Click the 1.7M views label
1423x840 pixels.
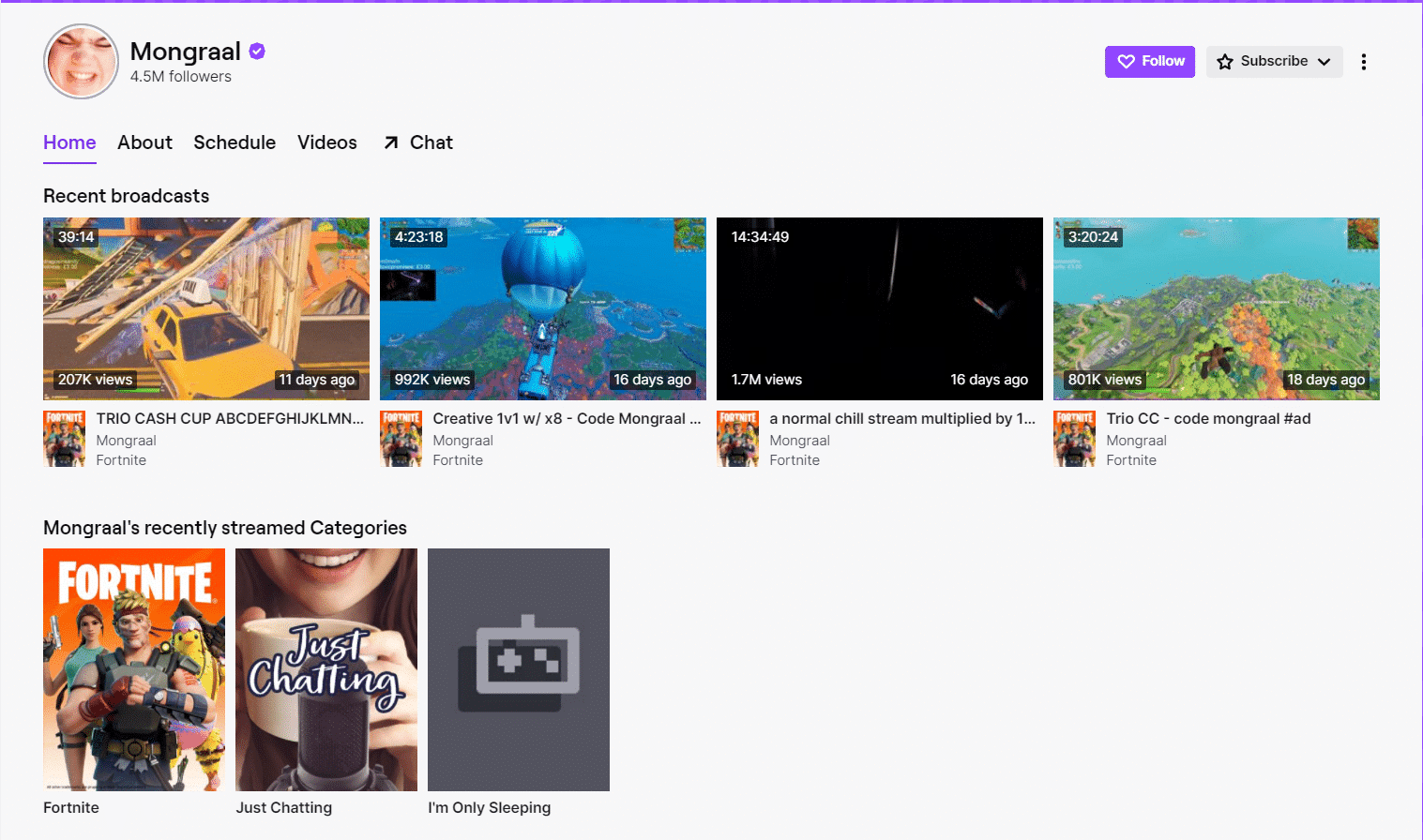pos(766,380)
